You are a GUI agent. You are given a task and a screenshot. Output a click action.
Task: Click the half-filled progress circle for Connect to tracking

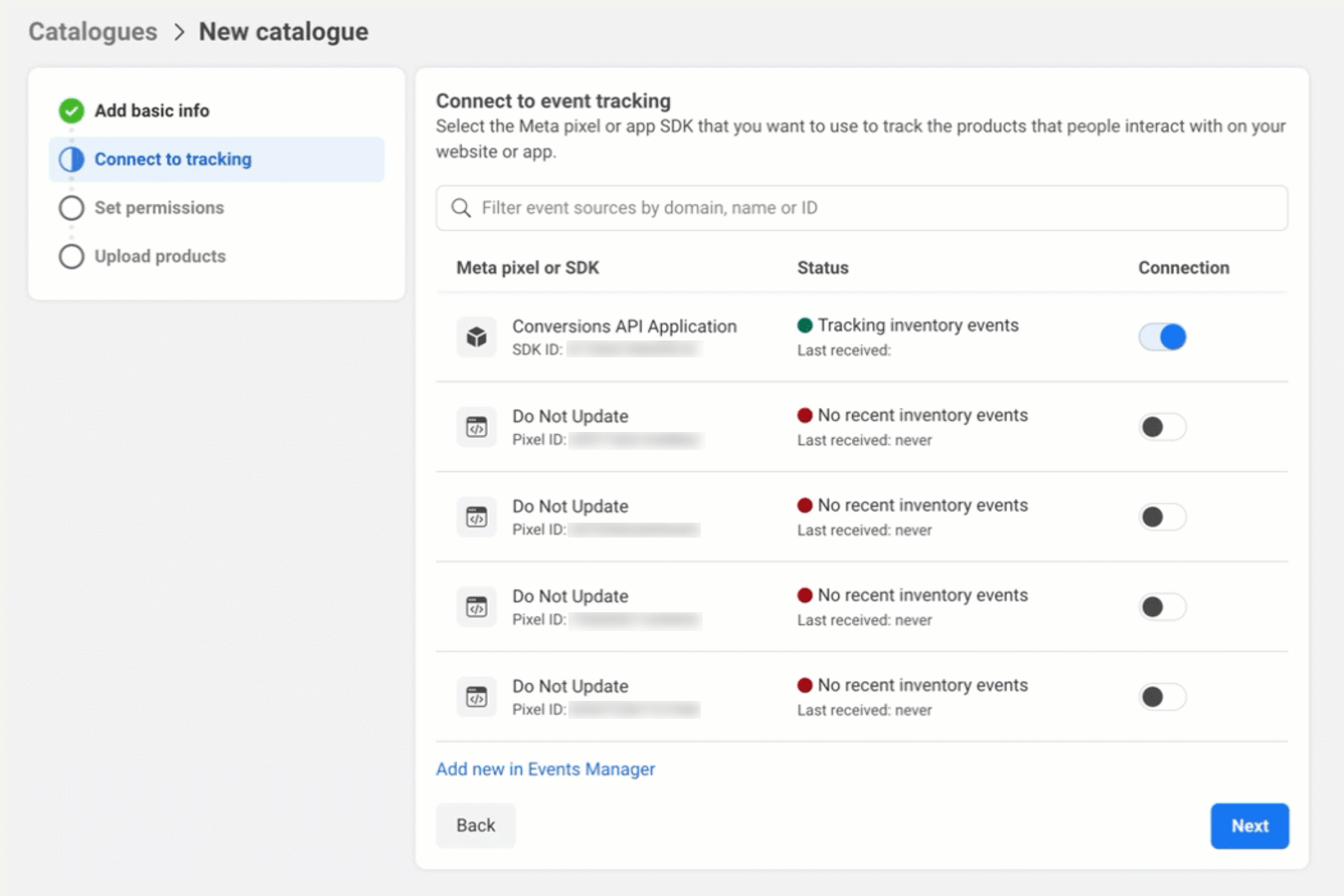point(71,158)
